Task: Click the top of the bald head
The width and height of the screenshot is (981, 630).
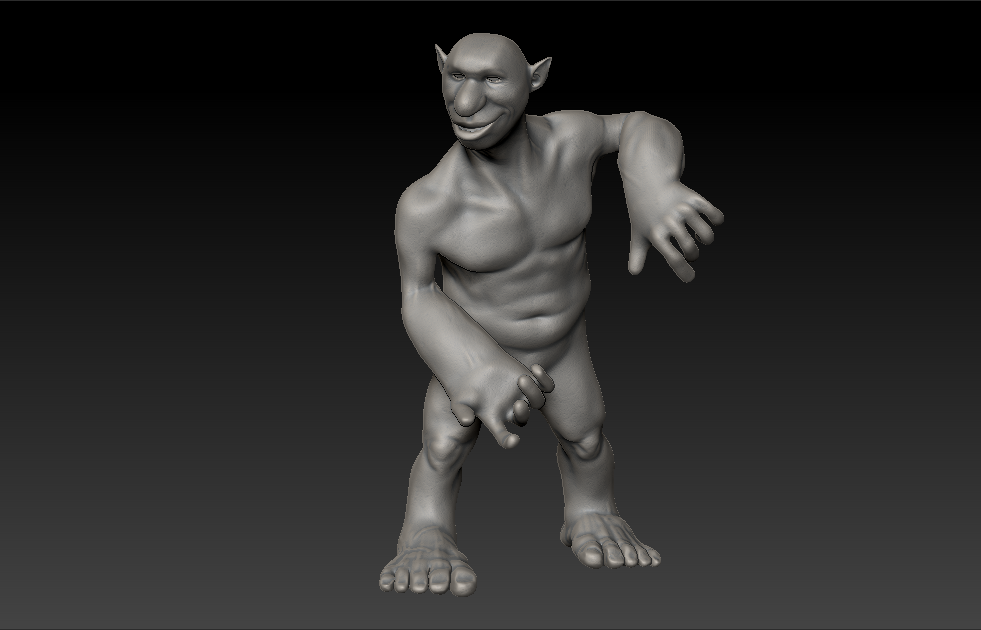Action: pos(487,45)
